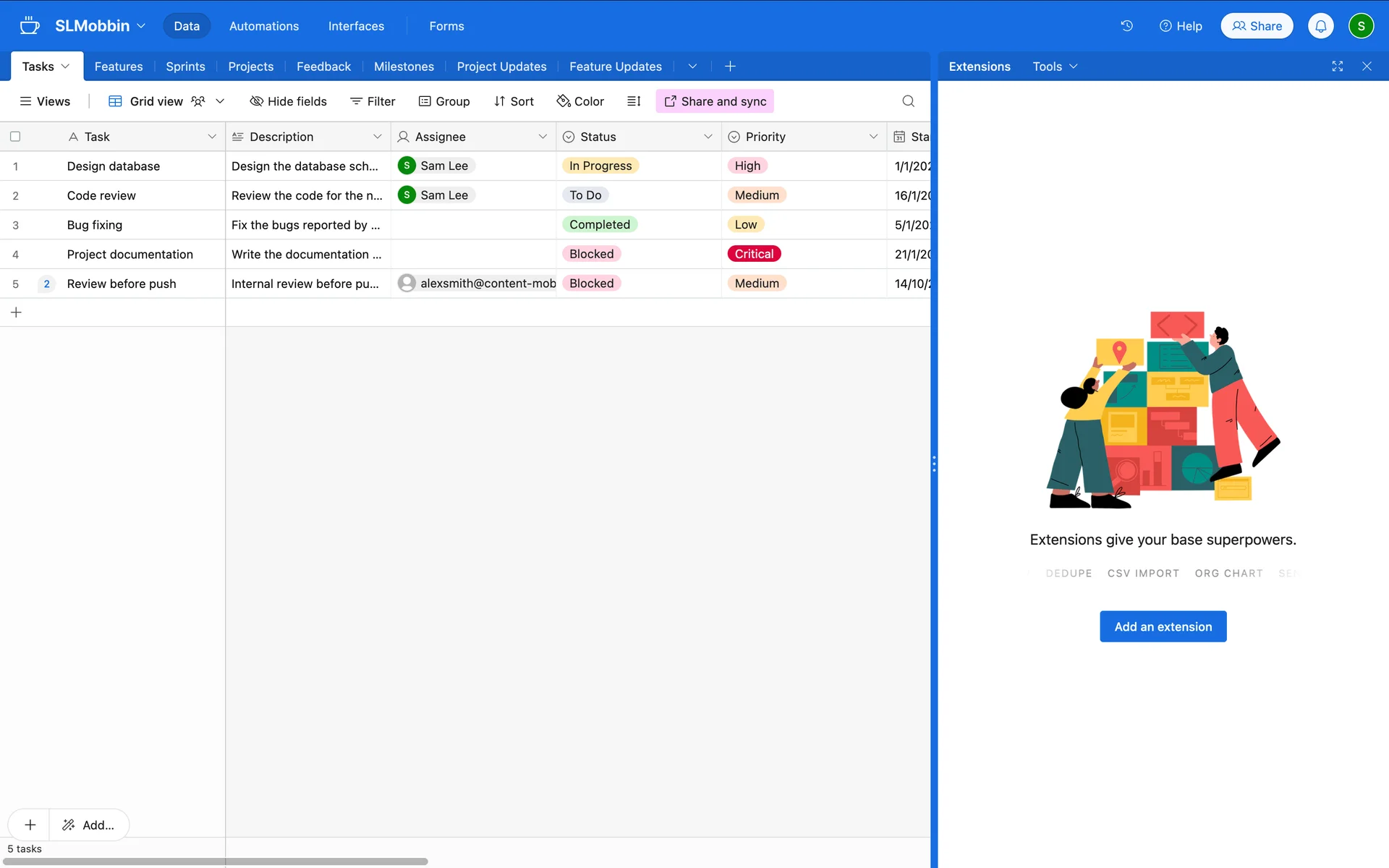1389x868 pixels.
Task: Switch to the Sprints table tab
Action: pos(185,66)
